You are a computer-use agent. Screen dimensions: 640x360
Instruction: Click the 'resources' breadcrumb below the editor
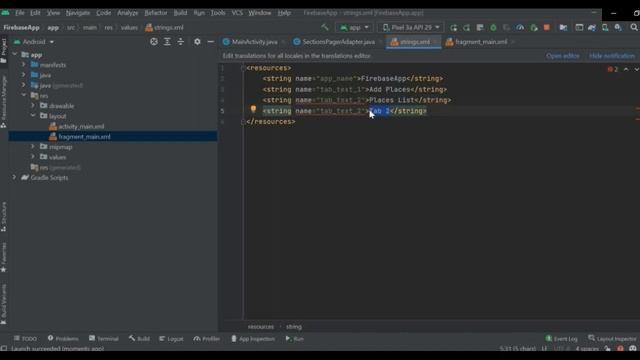point(261,327)
